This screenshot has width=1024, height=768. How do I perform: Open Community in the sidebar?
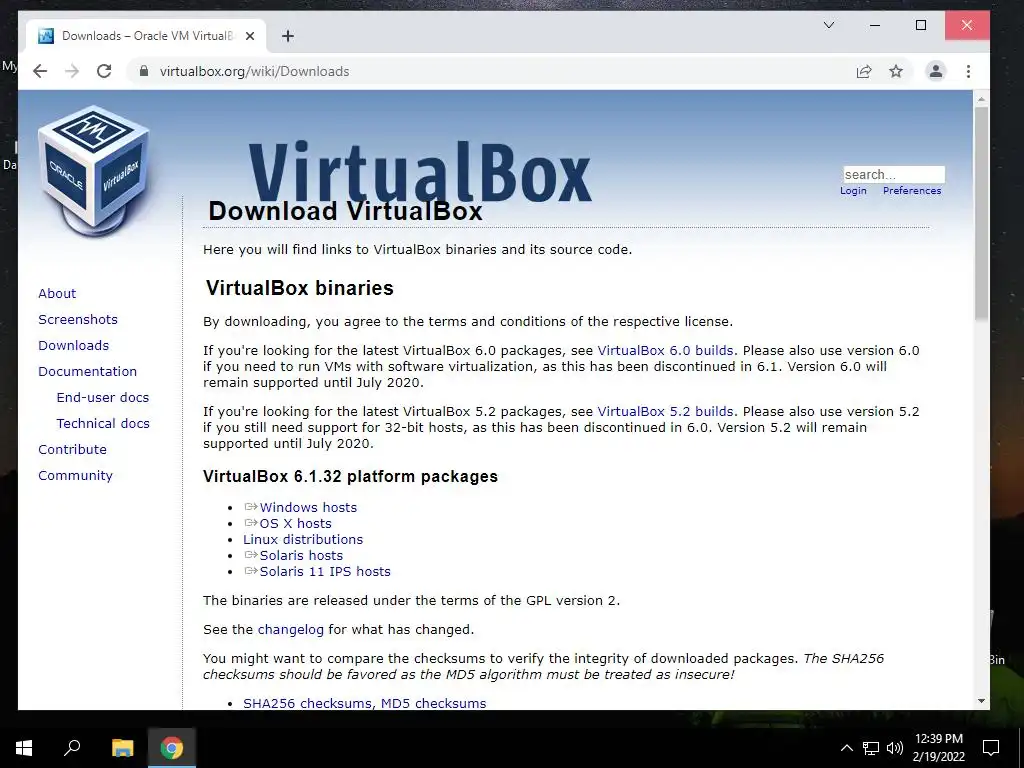(75, 476)
